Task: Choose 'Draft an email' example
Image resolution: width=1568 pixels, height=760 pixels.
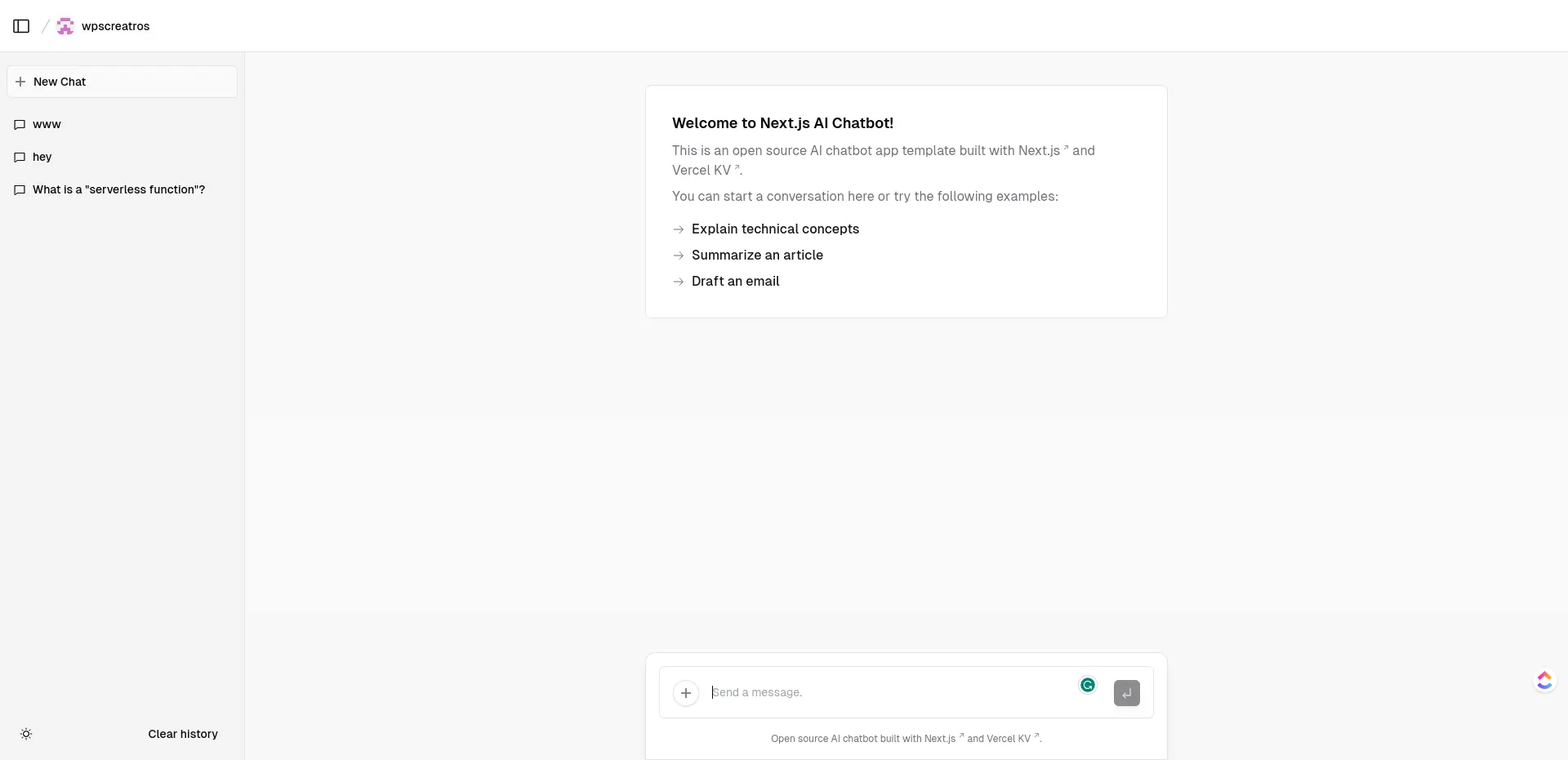Action: [x=735, y=282]
